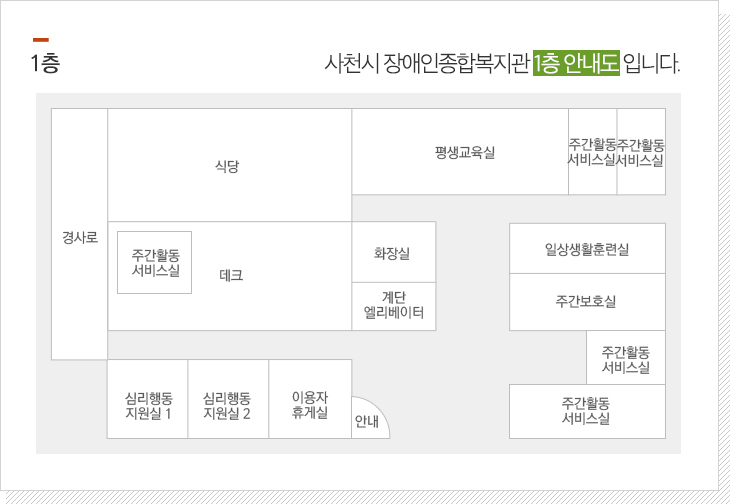Image resolution: width=730 pixels, height=504 pixels.
Task: Select the 식당 cafeteria room
Action: [x=230, y=165]
